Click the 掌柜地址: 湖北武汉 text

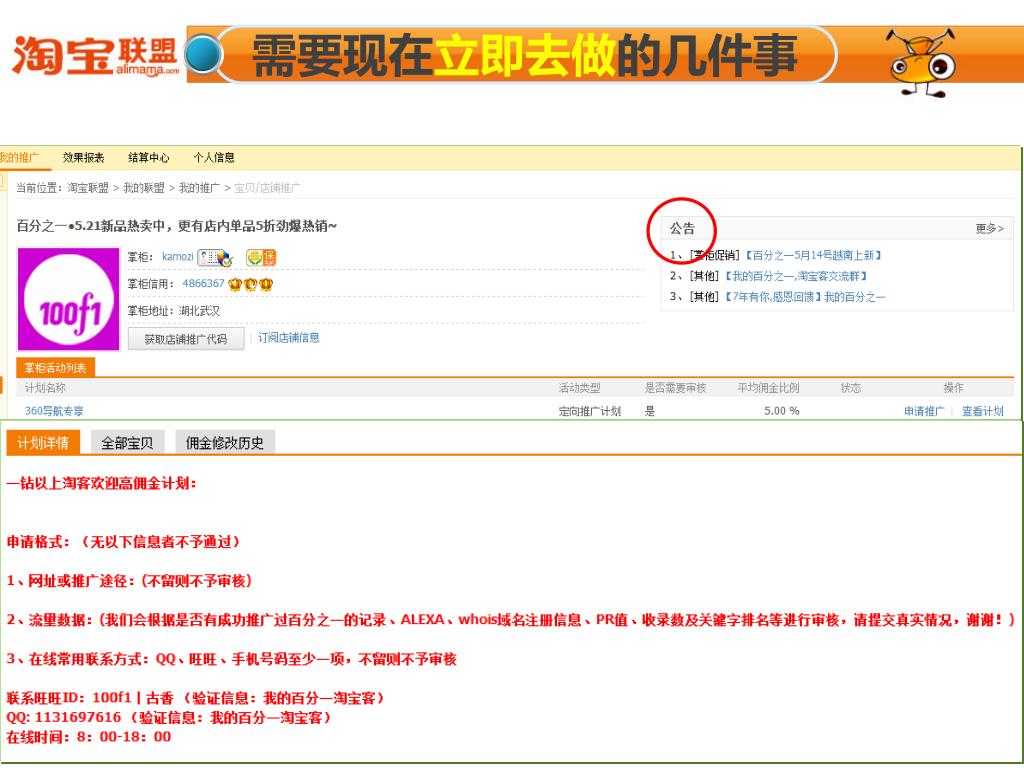tap(174, 311)
